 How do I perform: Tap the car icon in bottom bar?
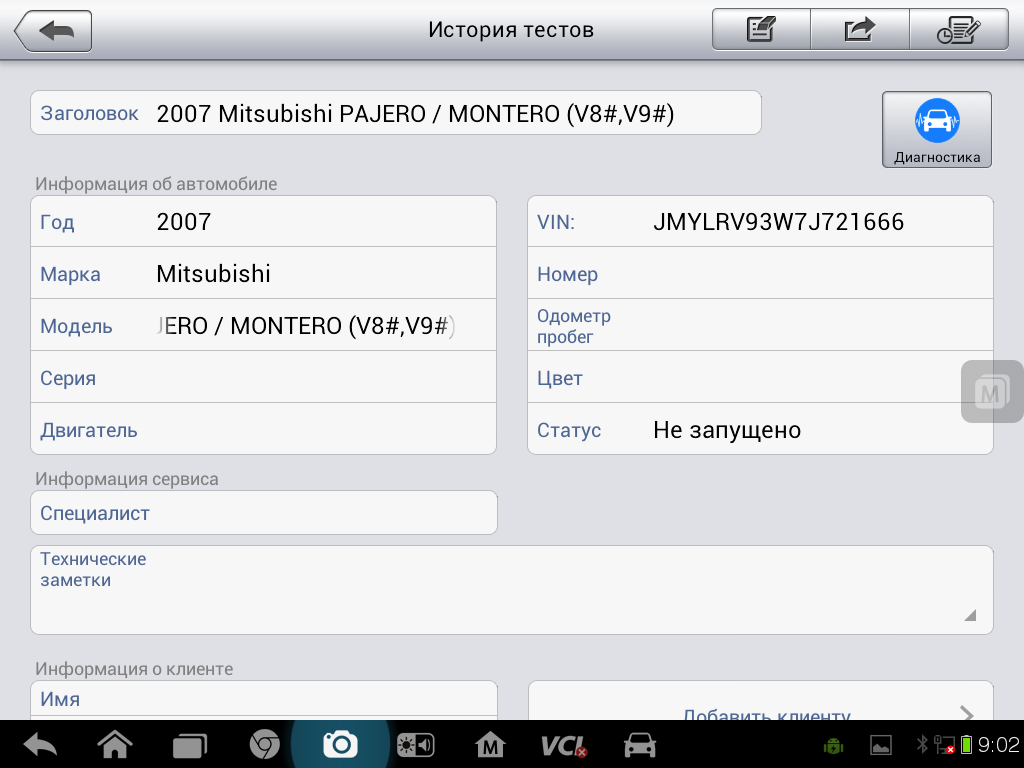pos(639,745)
